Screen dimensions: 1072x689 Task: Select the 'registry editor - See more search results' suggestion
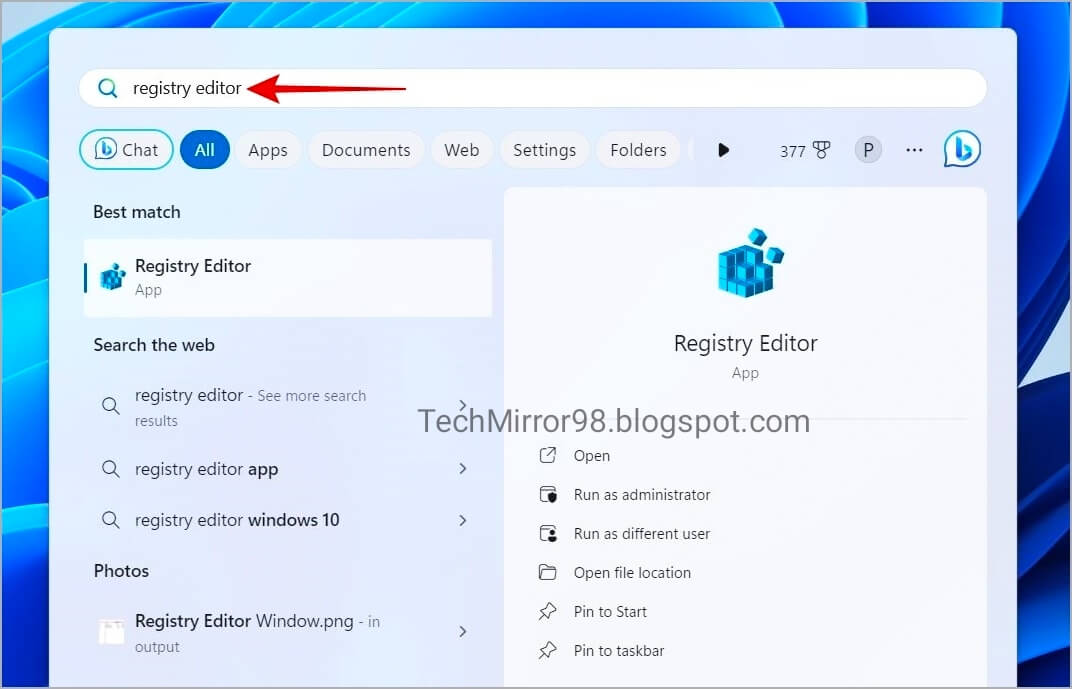(x=288, y=407)
